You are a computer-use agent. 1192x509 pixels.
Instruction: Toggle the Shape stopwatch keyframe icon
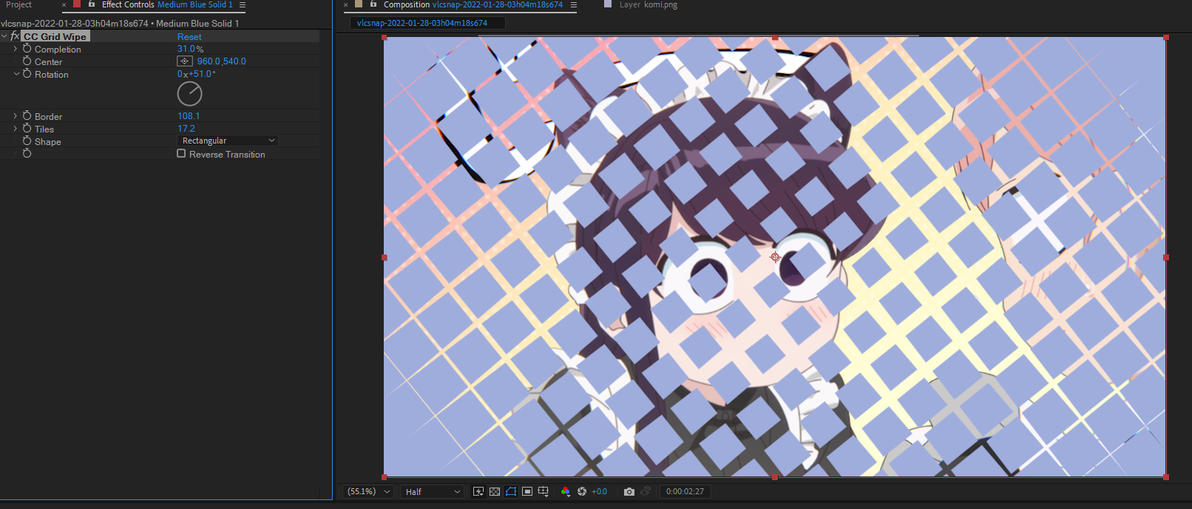(27, 141)
